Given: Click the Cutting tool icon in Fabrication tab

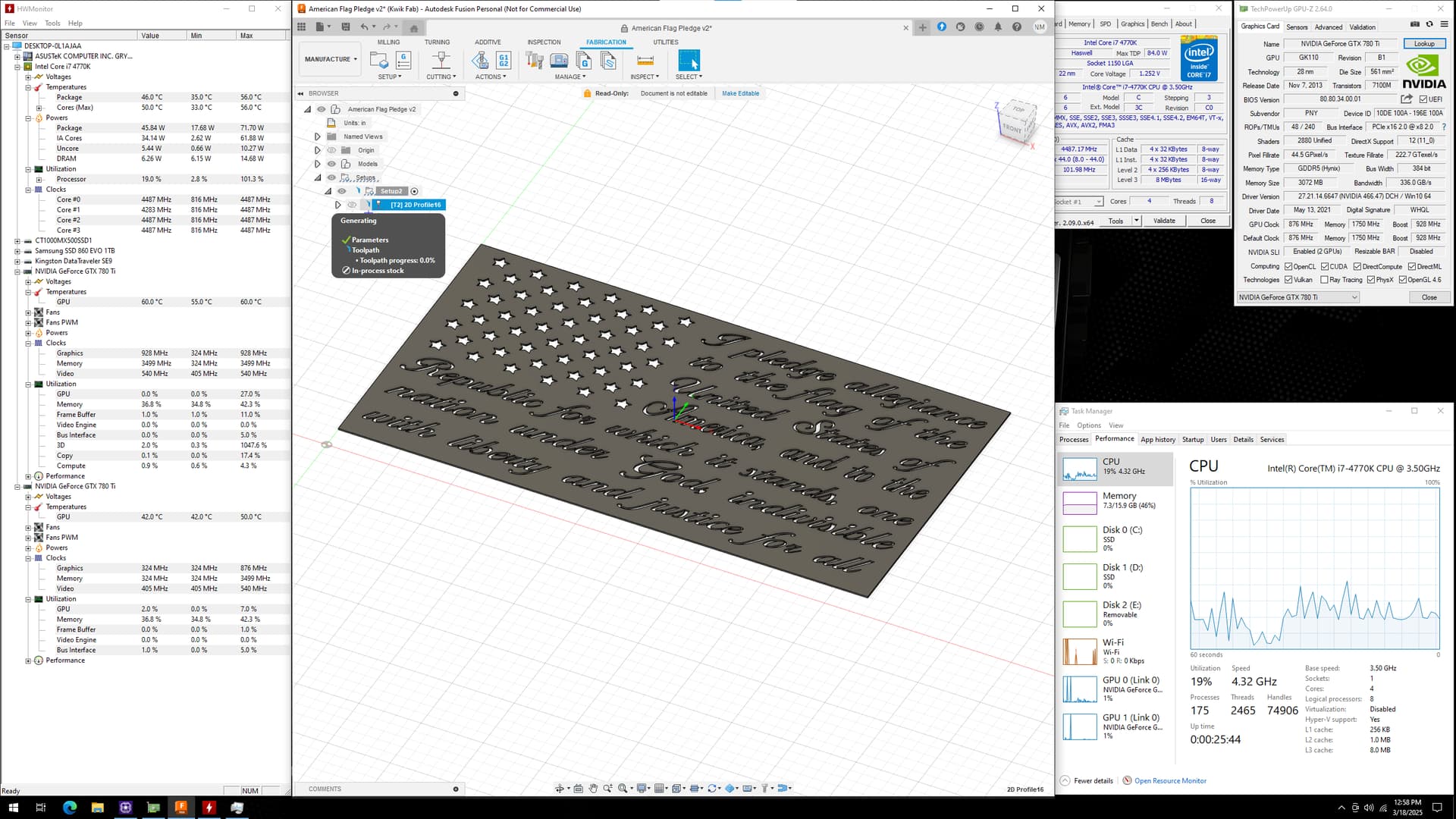Looking at the screenshot, I should (x=441, y=60).
